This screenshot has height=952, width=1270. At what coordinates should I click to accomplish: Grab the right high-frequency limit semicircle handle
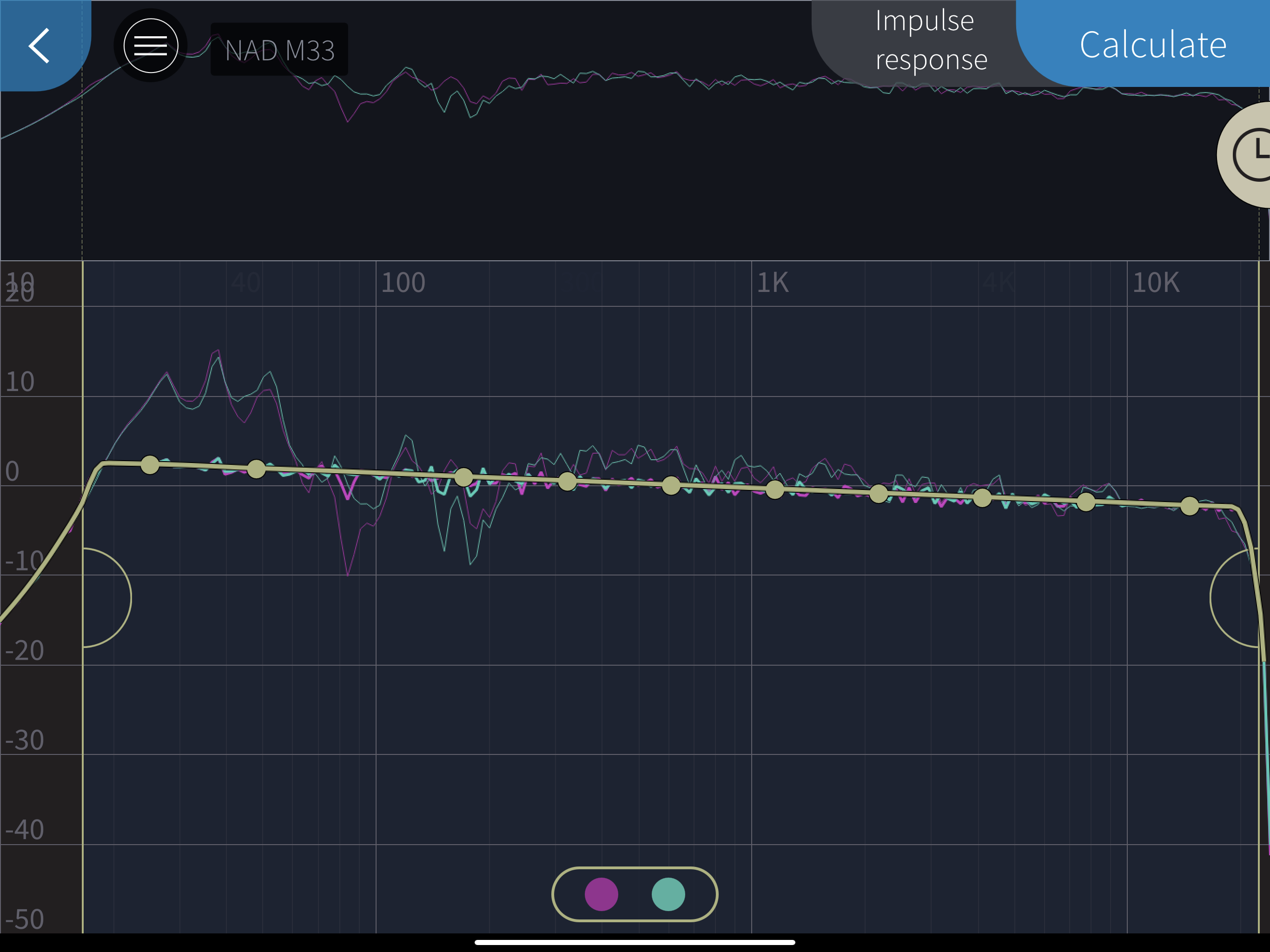tap(1234, 598)
